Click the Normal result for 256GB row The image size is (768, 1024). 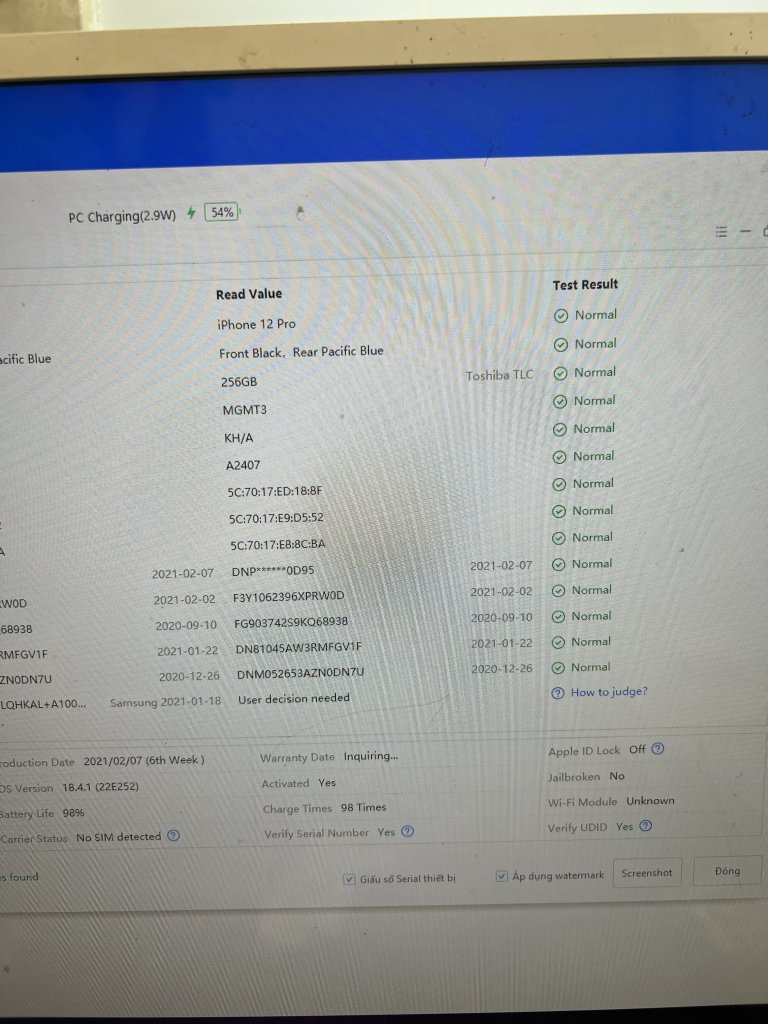coord(595,372)
